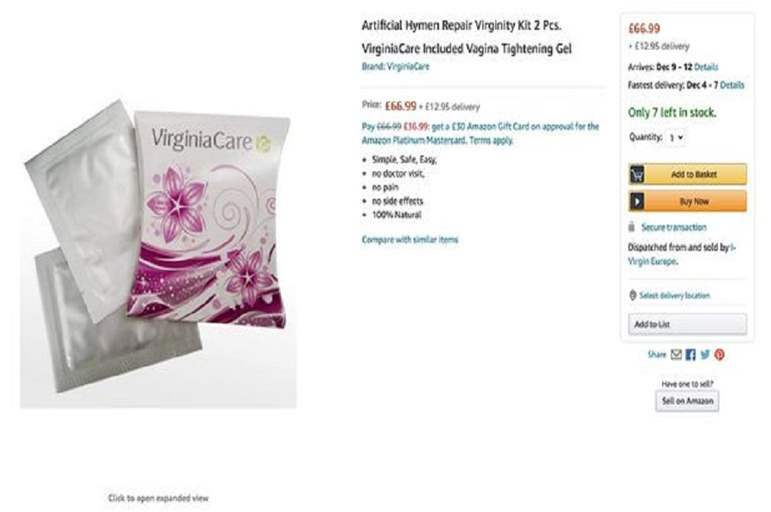This screenshot has width=771, height=512.
Task: Open Details link for fastest delivery
Action: (732, 85)
